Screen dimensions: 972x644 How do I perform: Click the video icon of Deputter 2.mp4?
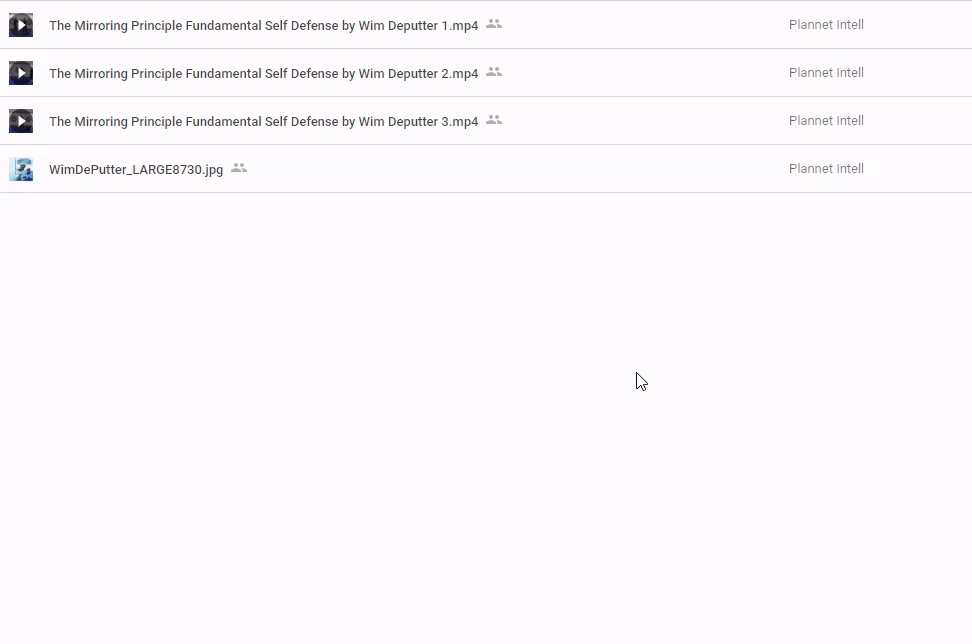pos(21,73)
